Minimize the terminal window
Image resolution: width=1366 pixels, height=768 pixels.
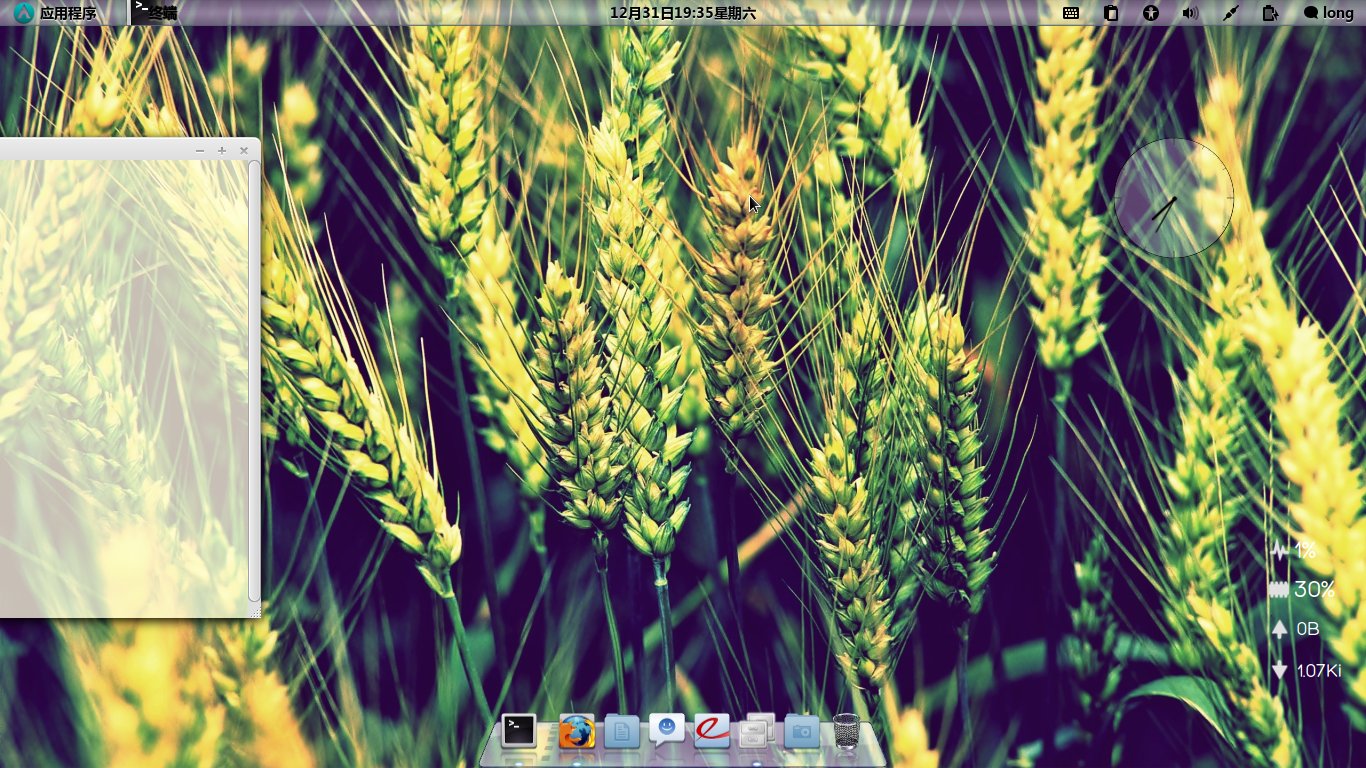200,151
